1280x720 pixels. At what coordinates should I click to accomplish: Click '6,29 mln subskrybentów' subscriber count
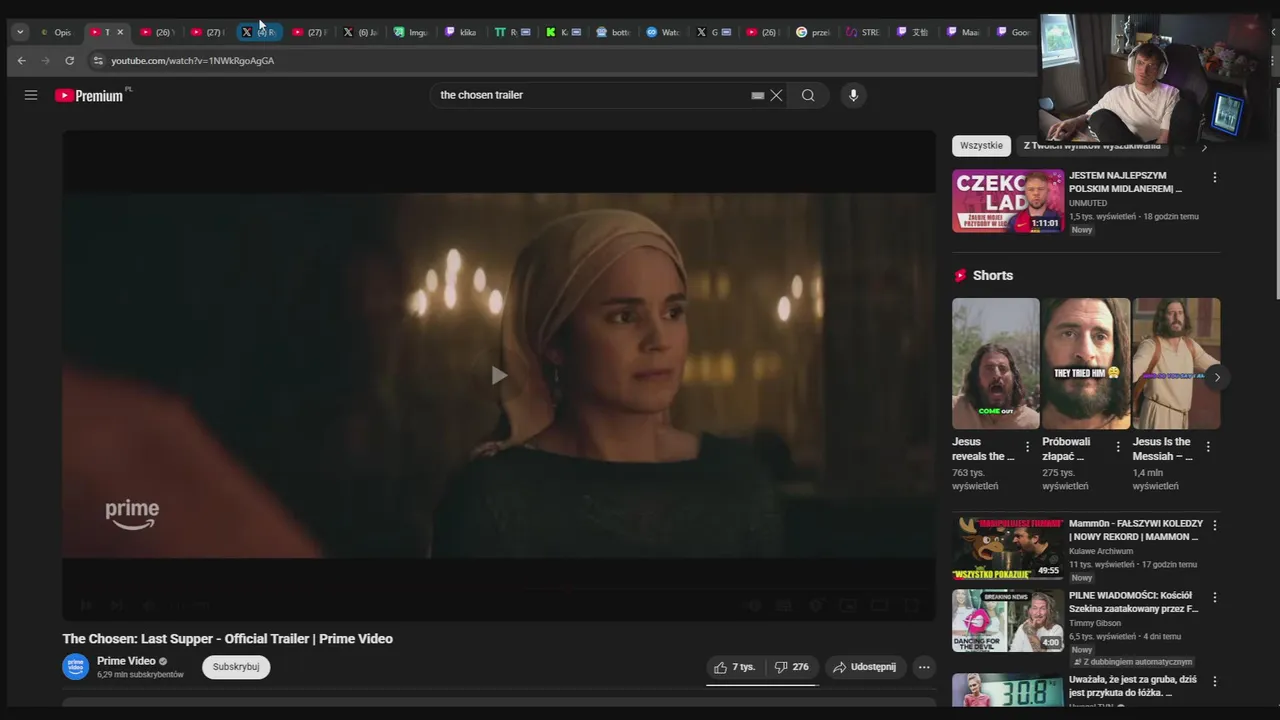click(x=140, y=675)
